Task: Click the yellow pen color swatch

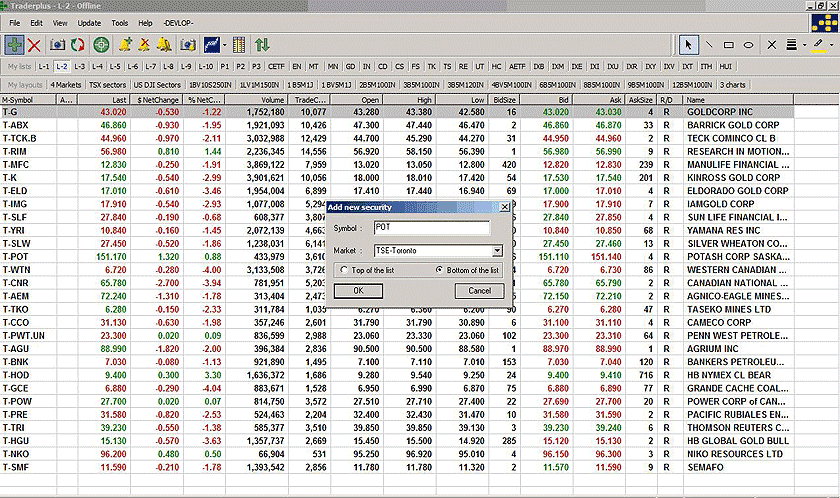Action: [819, 46]
